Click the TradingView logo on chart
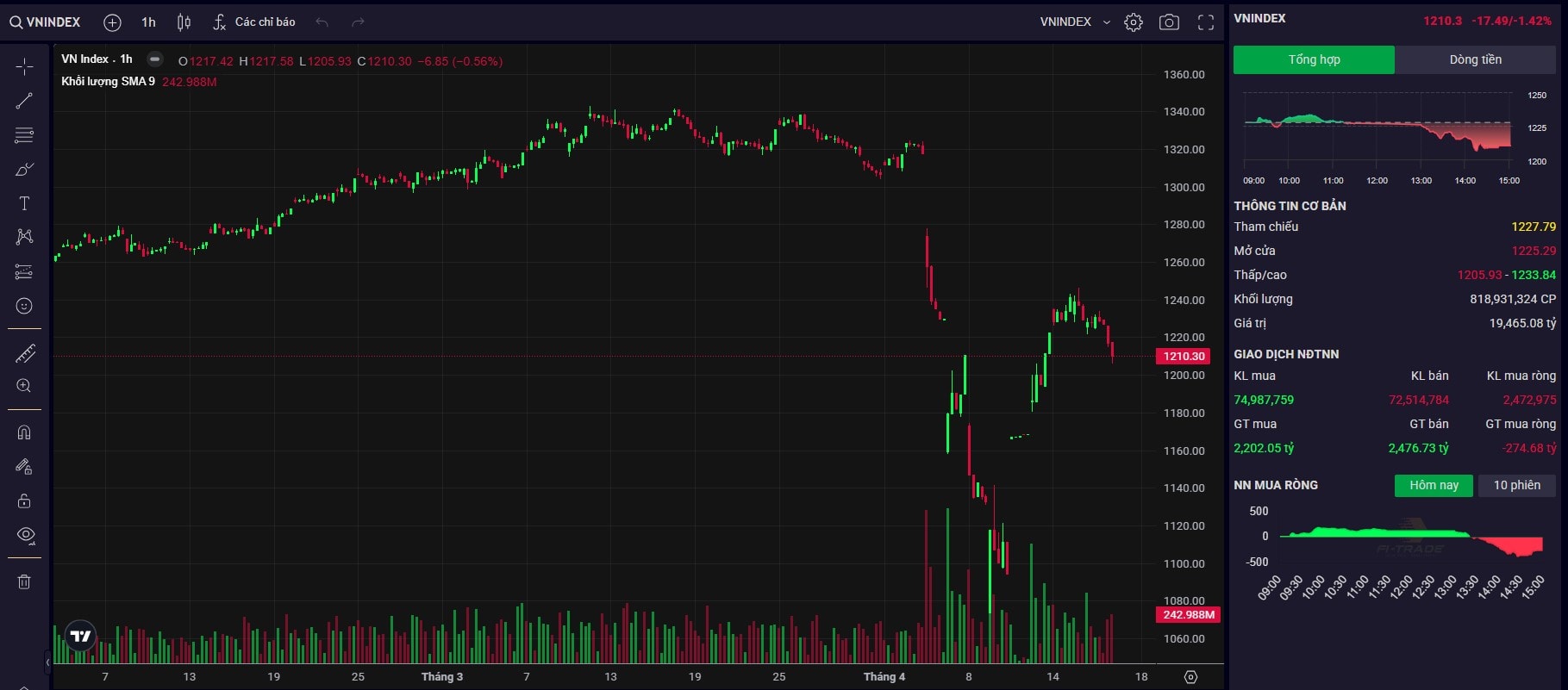1568x690 pixels. pyautogui.click(x=80, y=636)
